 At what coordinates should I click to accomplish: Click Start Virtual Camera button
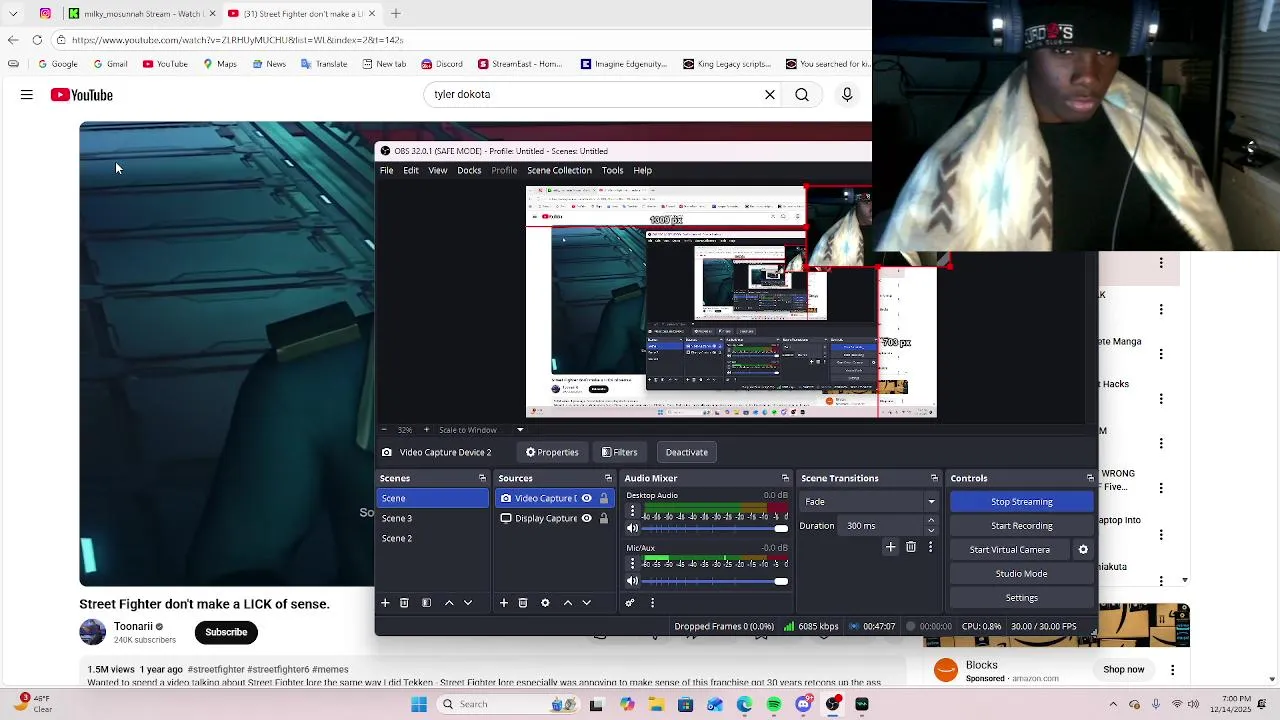coord(1009,550)
